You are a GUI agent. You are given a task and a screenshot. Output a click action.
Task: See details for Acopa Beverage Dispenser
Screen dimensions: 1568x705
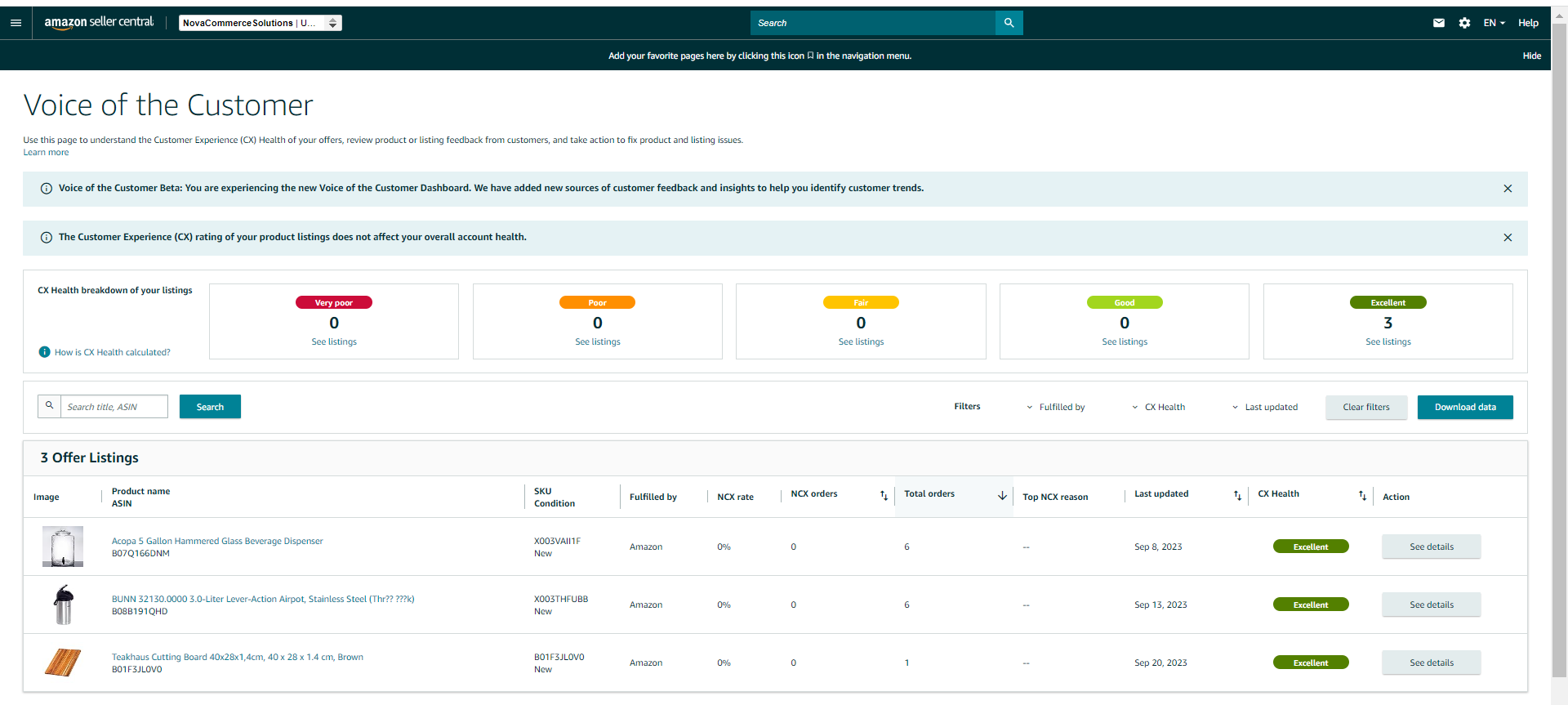click(1432, 547)
